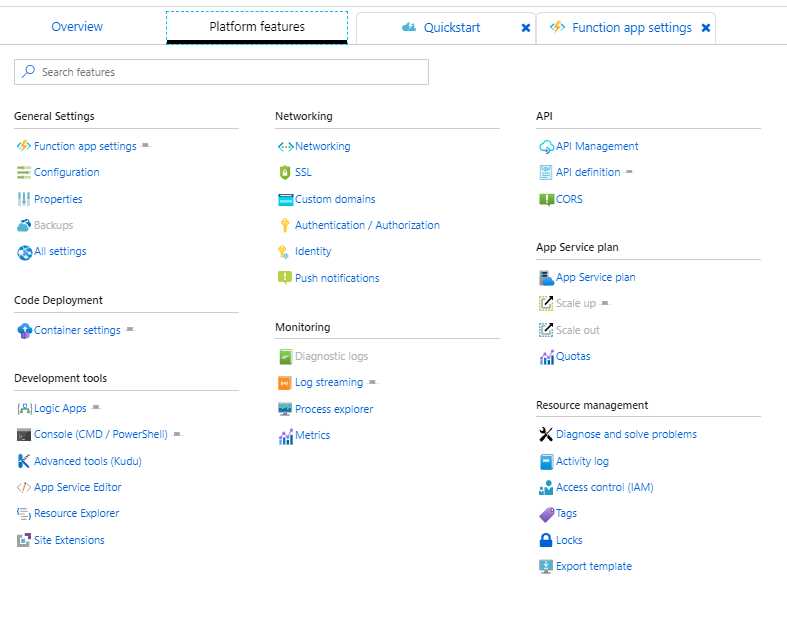Screen dimensions: 787x632
Task: Click the API definition document icon
Action: (x=546, y=173)
